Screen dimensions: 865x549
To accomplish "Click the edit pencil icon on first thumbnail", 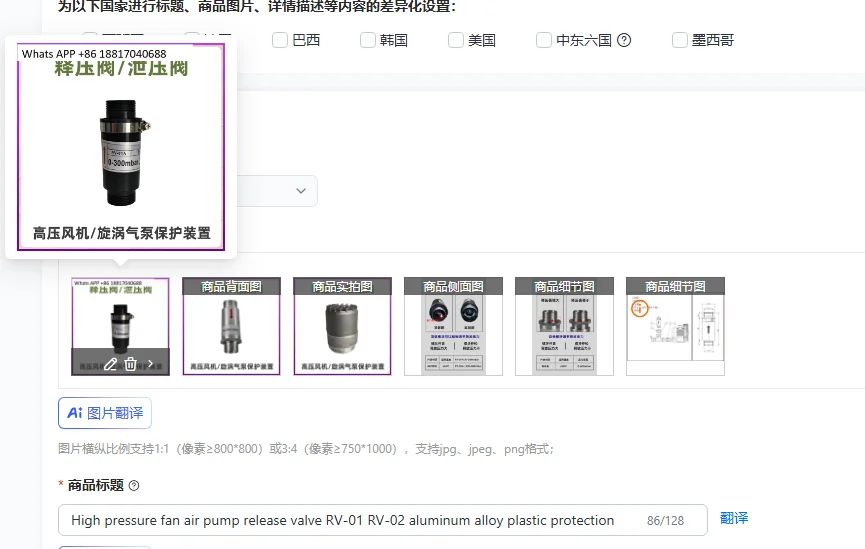I will tap(110, 364).
